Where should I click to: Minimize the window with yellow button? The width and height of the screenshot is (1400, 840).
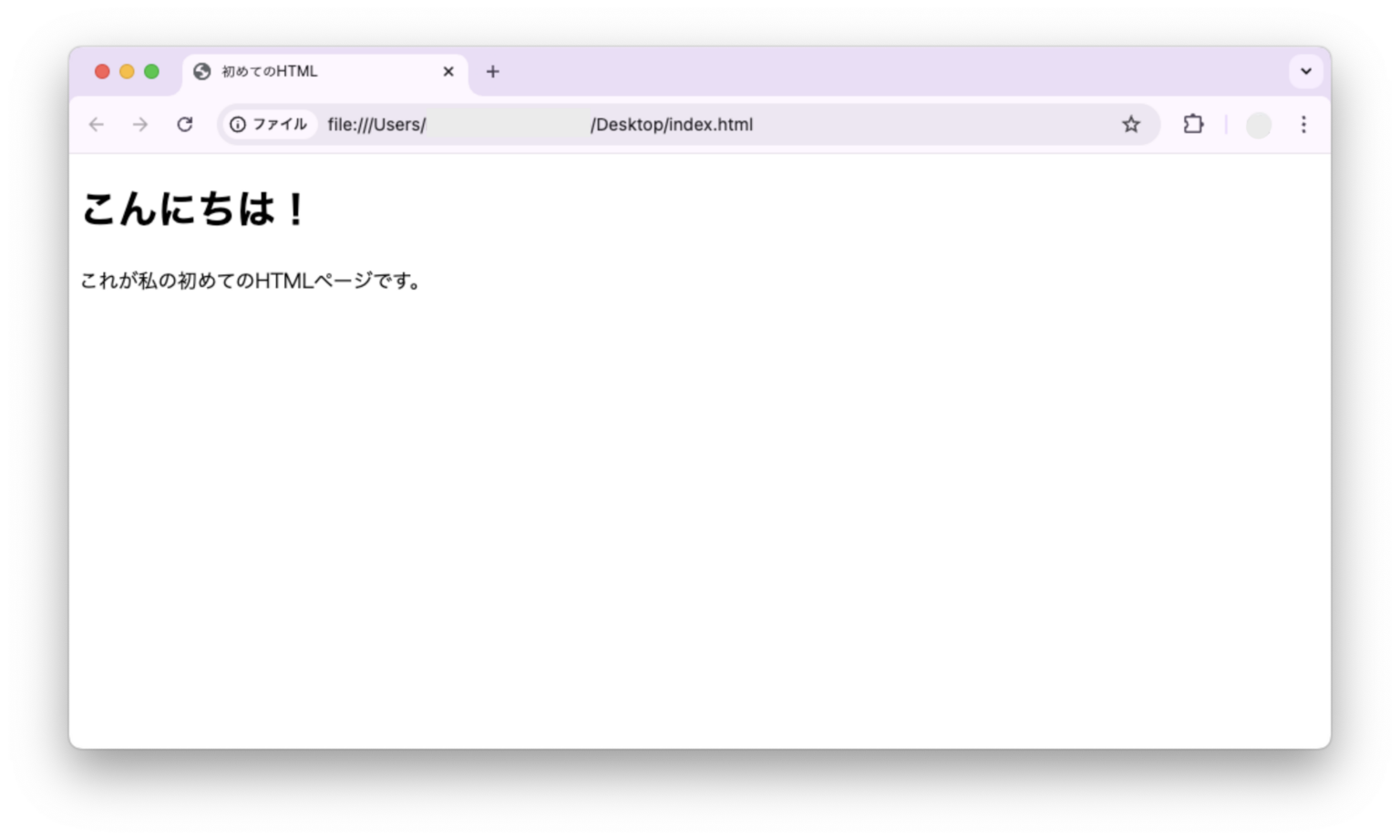pyautogui.click(x=127, y=72)
